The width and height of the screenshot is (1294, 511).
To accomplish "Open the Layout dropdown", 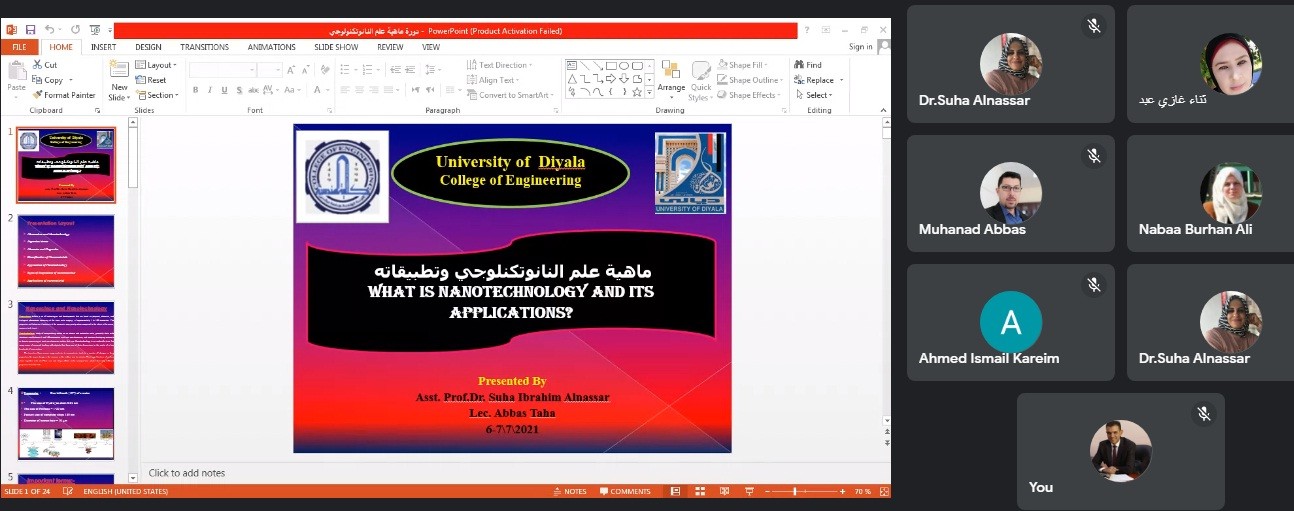I will (x=156, y=65).
